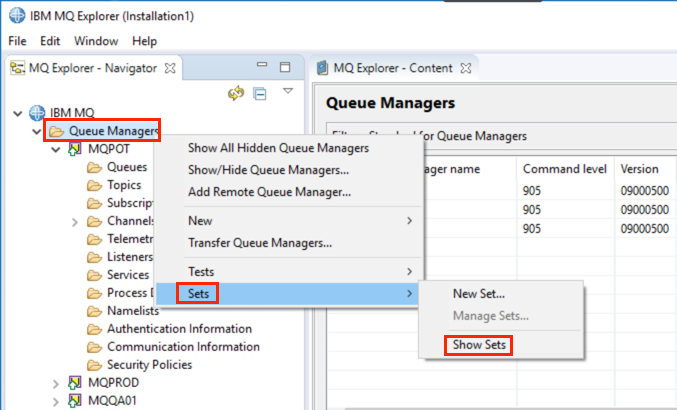Choose Transfer Queue Managers... menu entry

point(260,243)
